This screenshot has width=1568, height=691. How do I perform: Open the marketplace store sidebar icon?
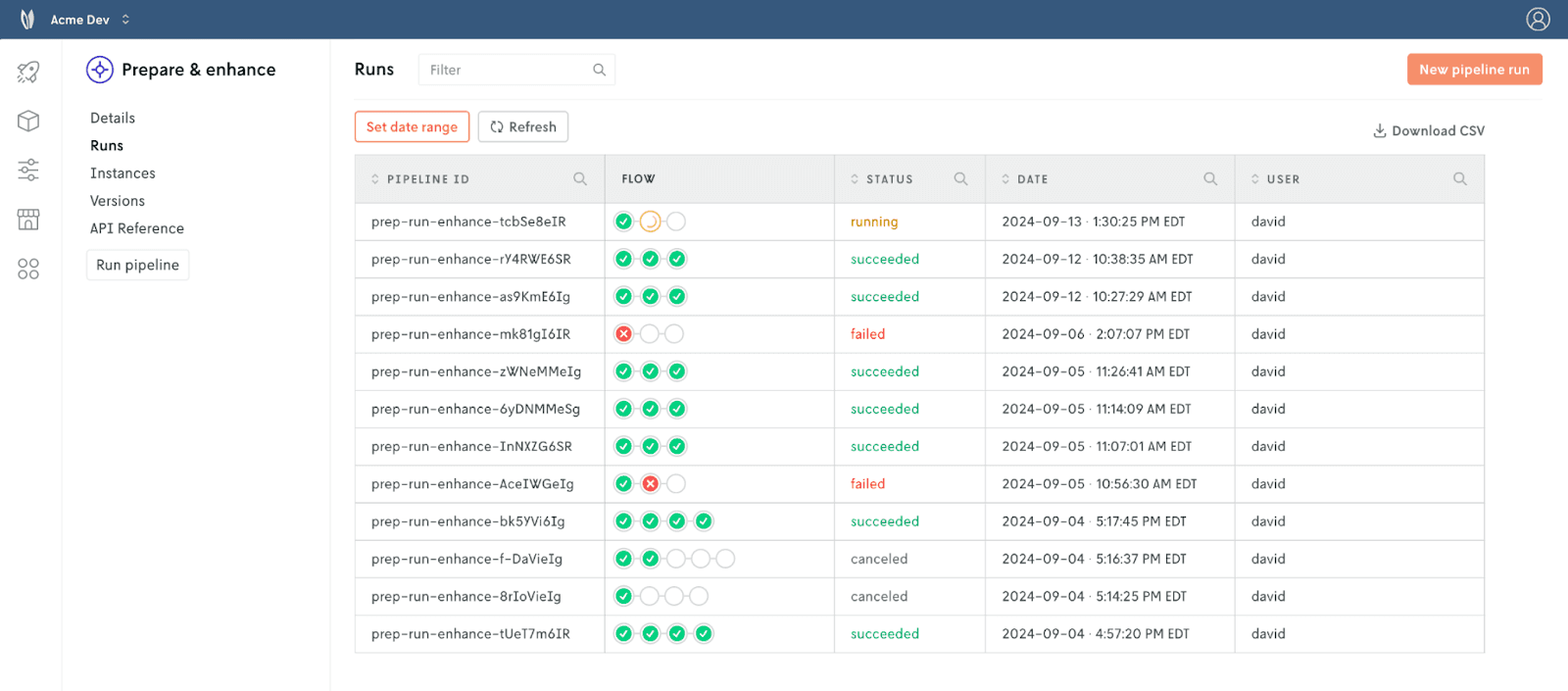click(x=28, y=220)
